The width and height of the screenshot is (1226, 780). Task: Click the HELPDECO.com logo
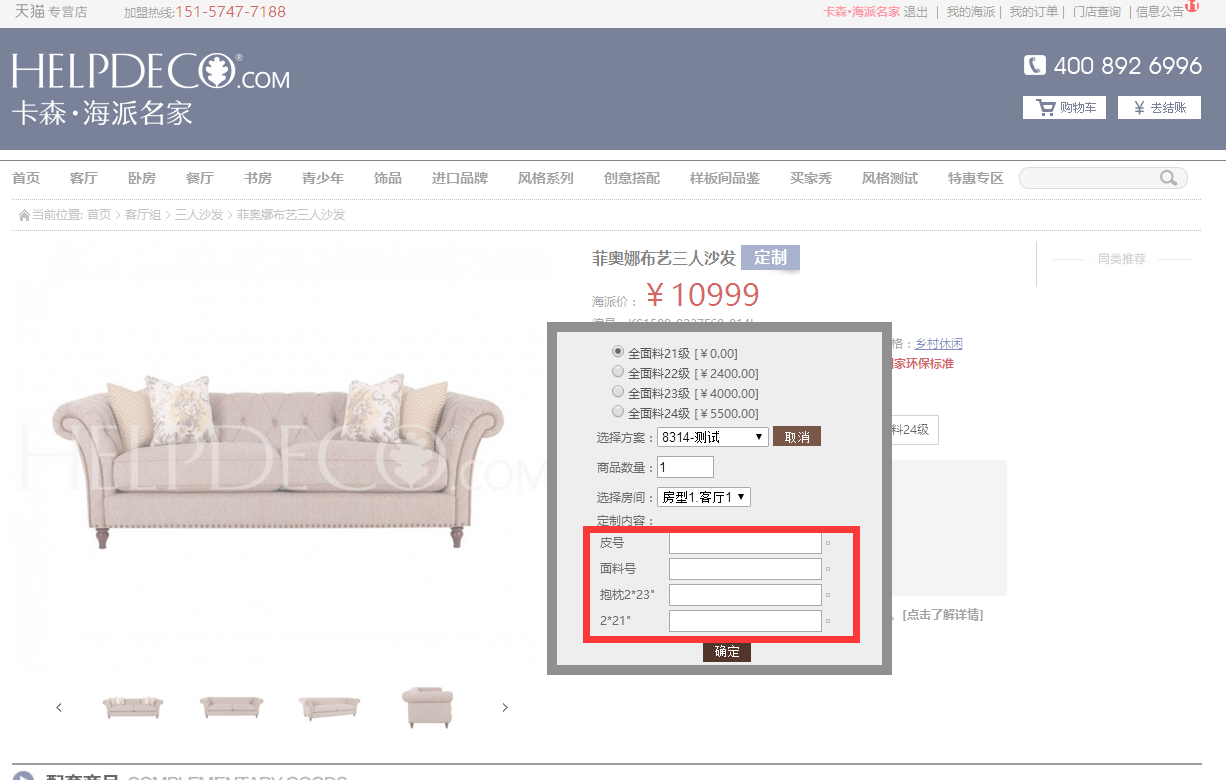[x=150, y=89]
